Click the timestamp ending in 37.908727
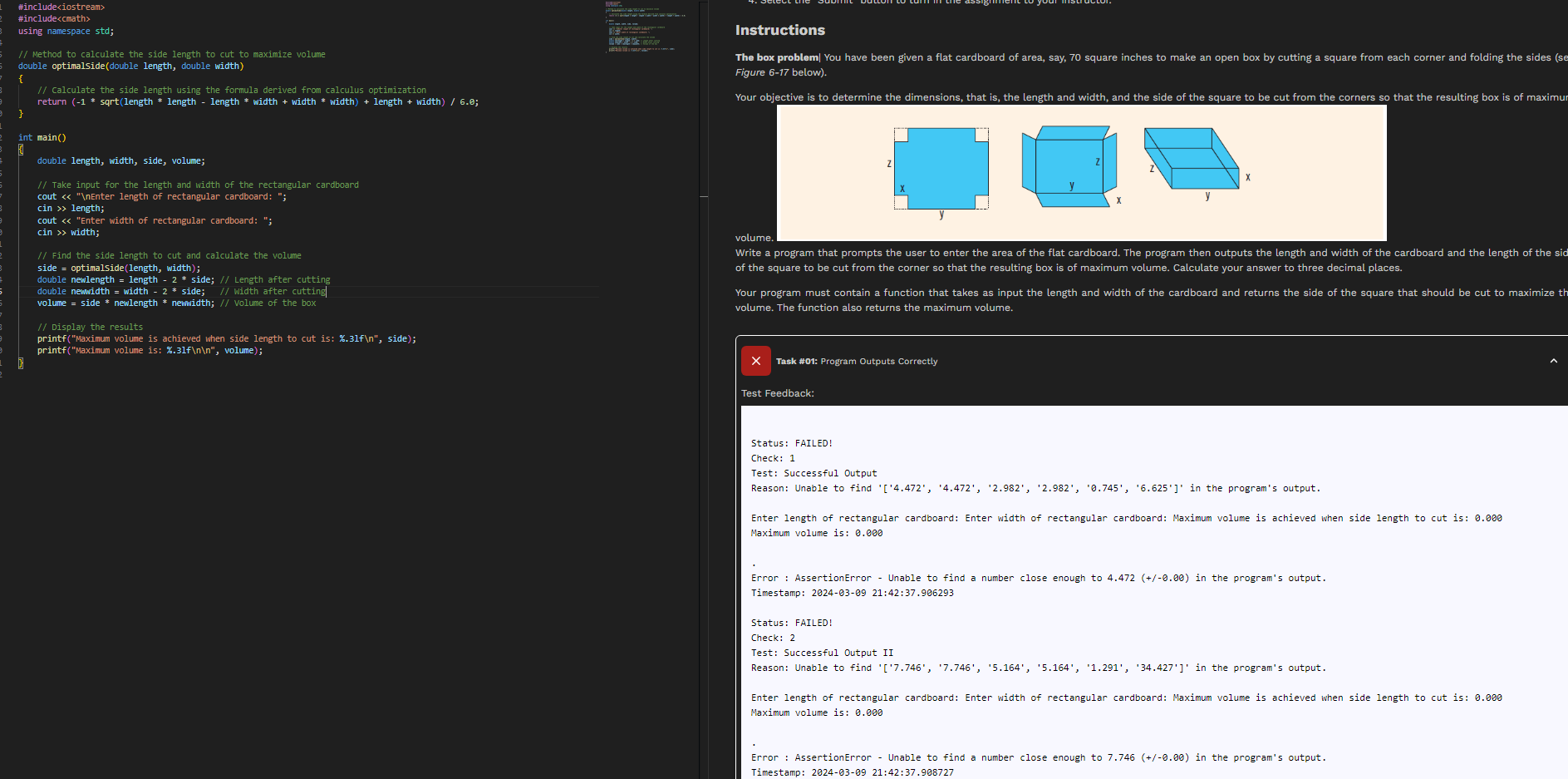Screen dimensions: 1568x779 click(853, 772)
